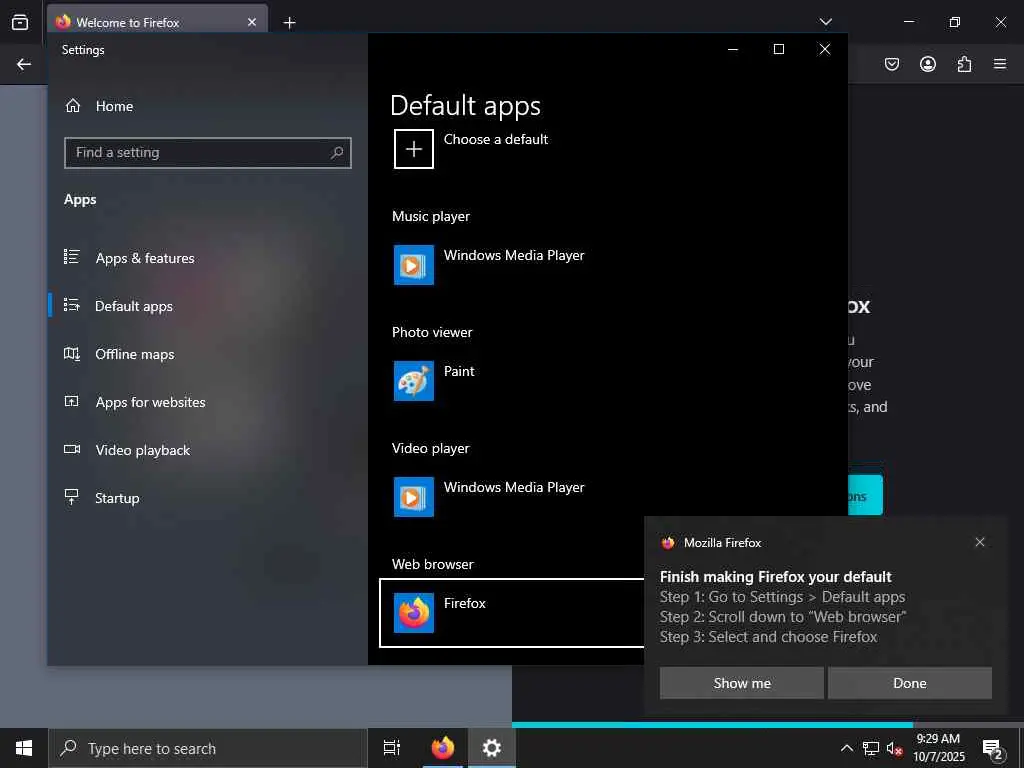The image size is (1024, 768).
Task: Expand list all tabs chevron in Firefox
Action: click(x=825, y=22)
